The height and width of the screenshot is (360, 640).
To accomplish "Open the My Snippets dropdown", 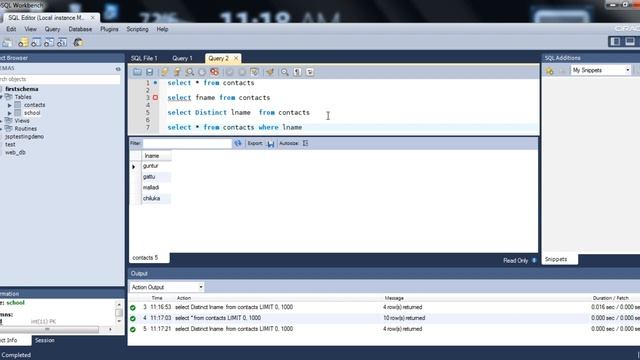I will [x=600, y=70].
